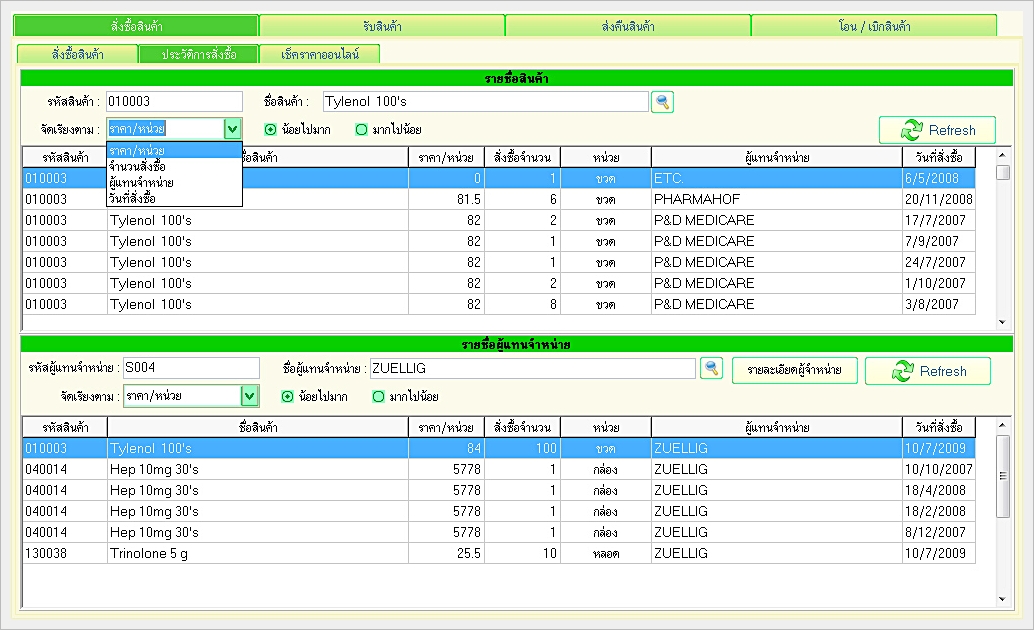Click the magnifier icon beside the ZUELLIG field
1034x630 pixels.
tap(712, 369)
